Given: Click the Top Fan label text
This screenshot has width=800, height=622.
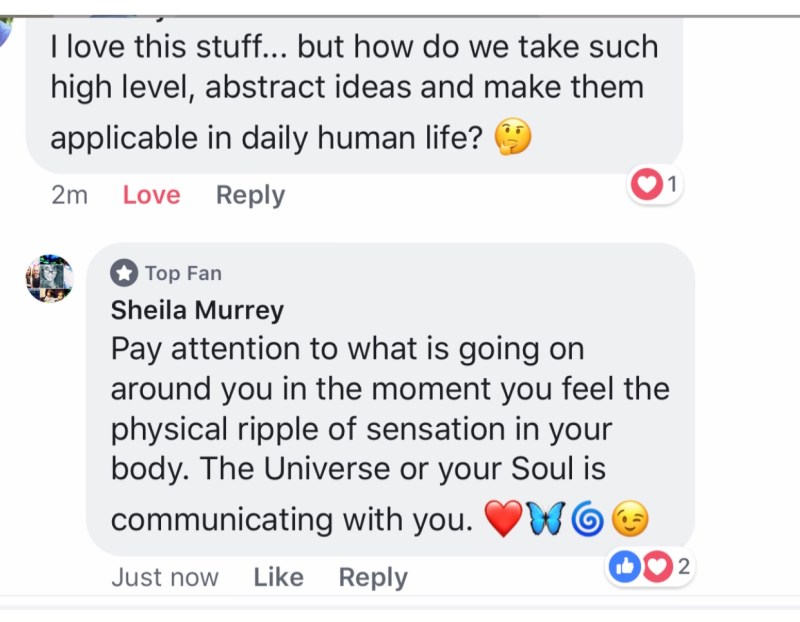Looking at the screenshot, I should click(183, 273).
